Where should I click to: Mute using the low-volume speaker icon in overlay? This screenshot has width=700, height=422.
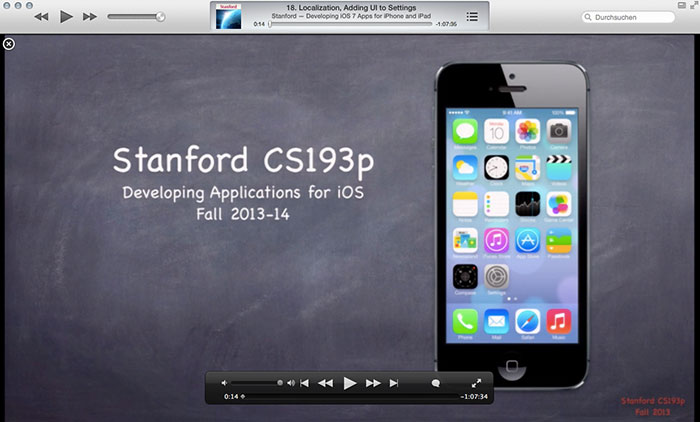click(x=224, y=383)
